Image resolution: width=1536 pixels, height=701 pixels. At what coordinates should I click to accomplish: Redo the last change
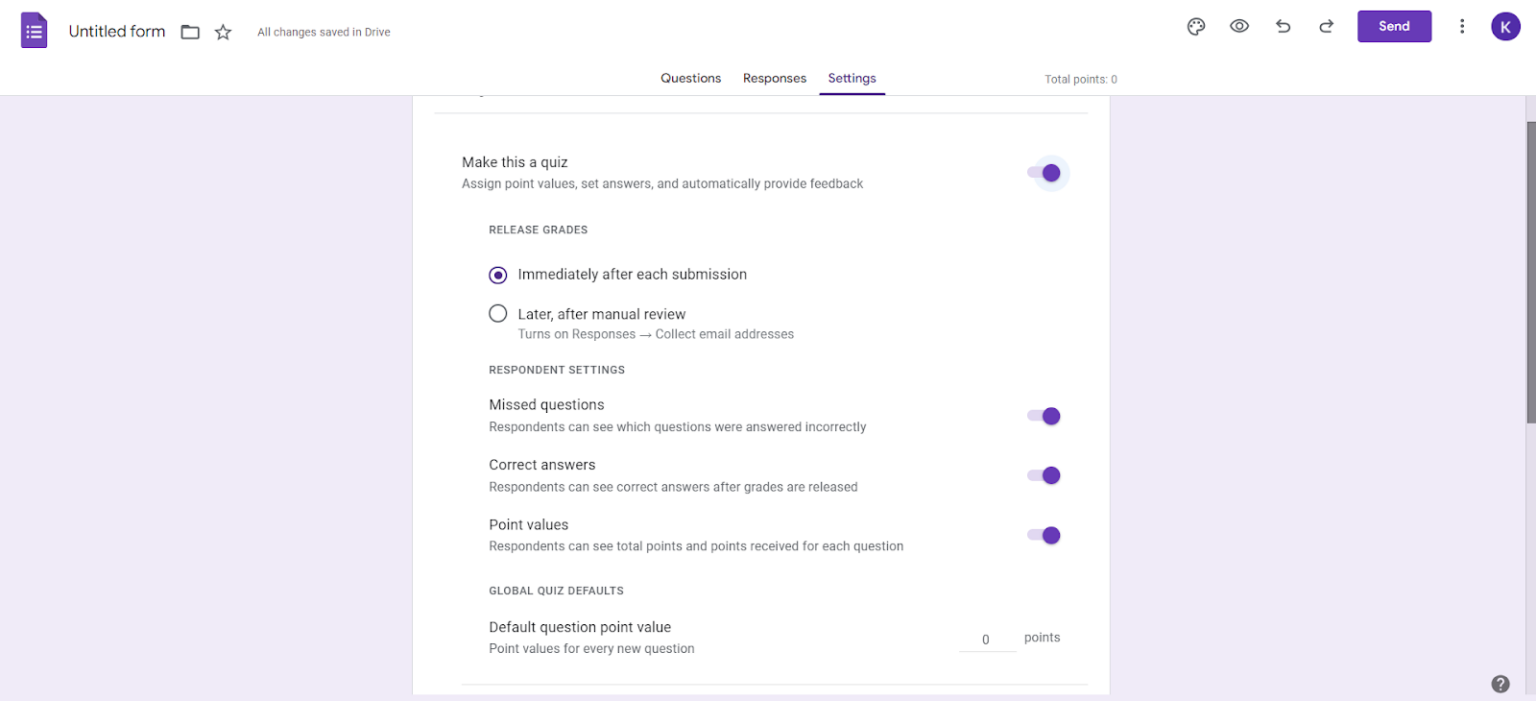[1326, 27]
